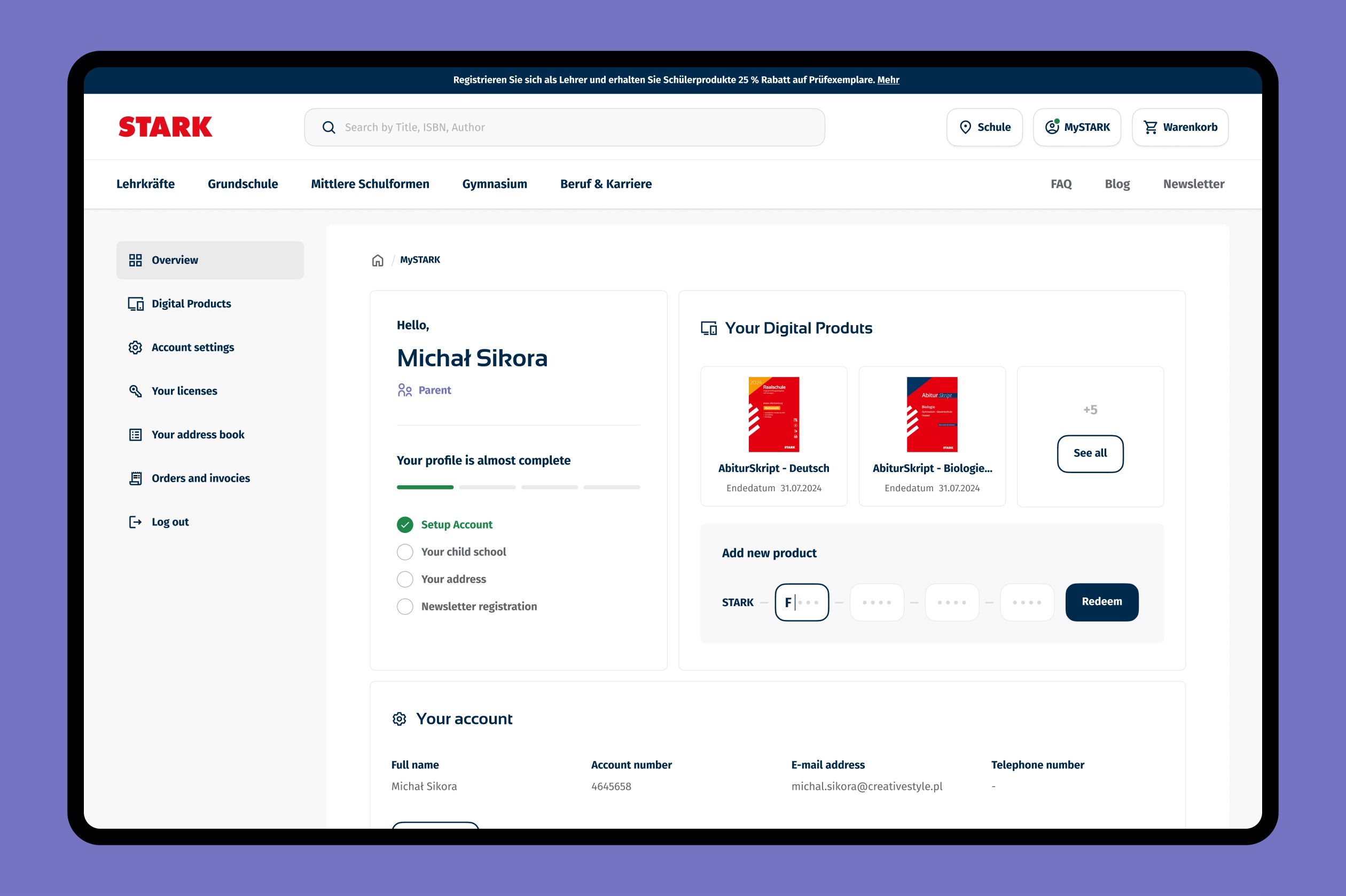Image resolution: width=1346 pixels, height=896 pixels.
Task: Open the Warenkorb shopping cart
Action: click(1180, 128)
